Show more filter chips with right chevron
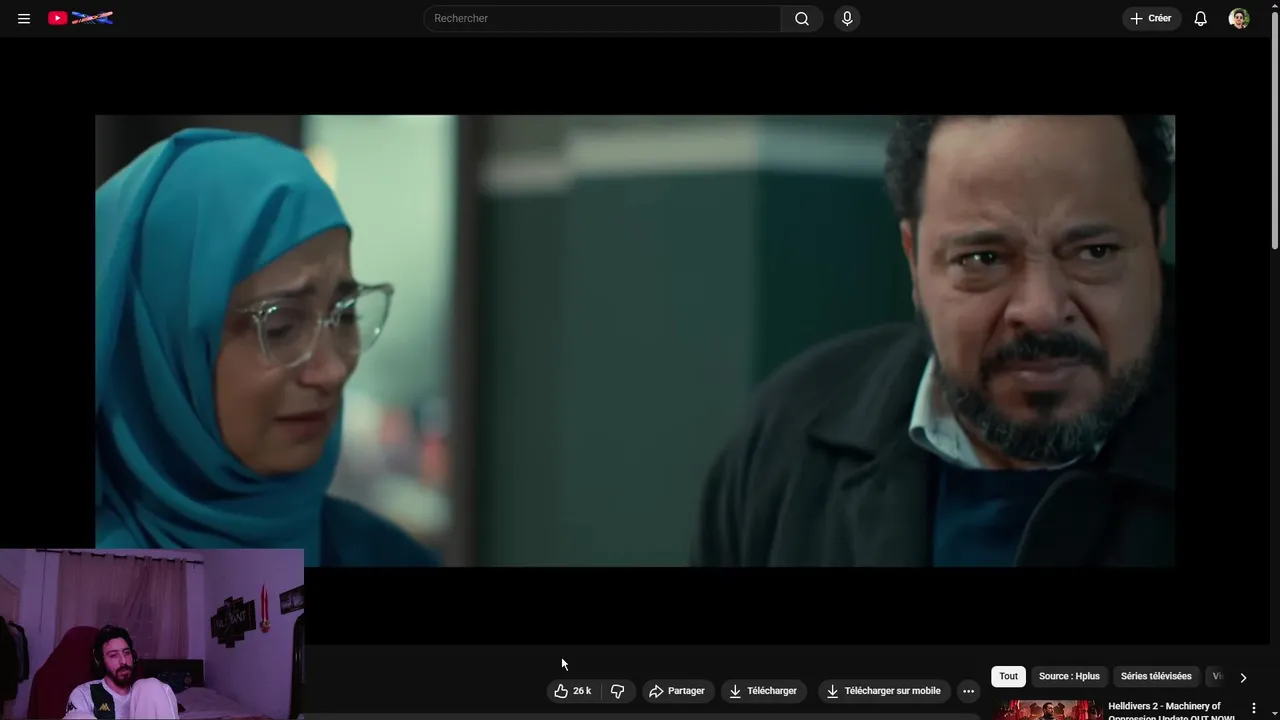Viewport: 1280px width, 720px height. [x=1243, y=677]
